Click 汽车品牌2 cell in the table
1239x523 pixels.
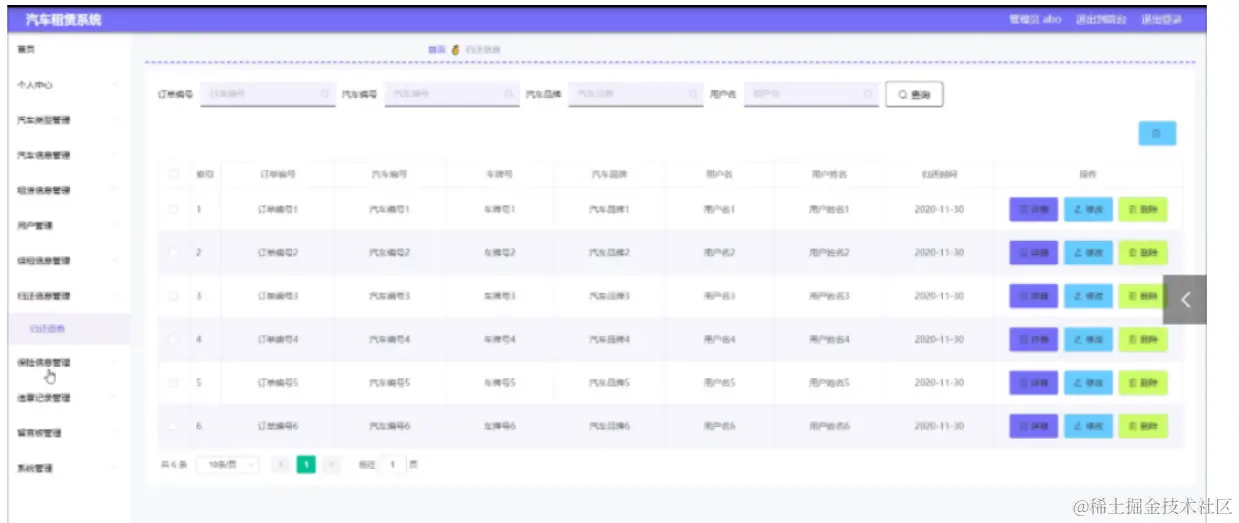609,253
